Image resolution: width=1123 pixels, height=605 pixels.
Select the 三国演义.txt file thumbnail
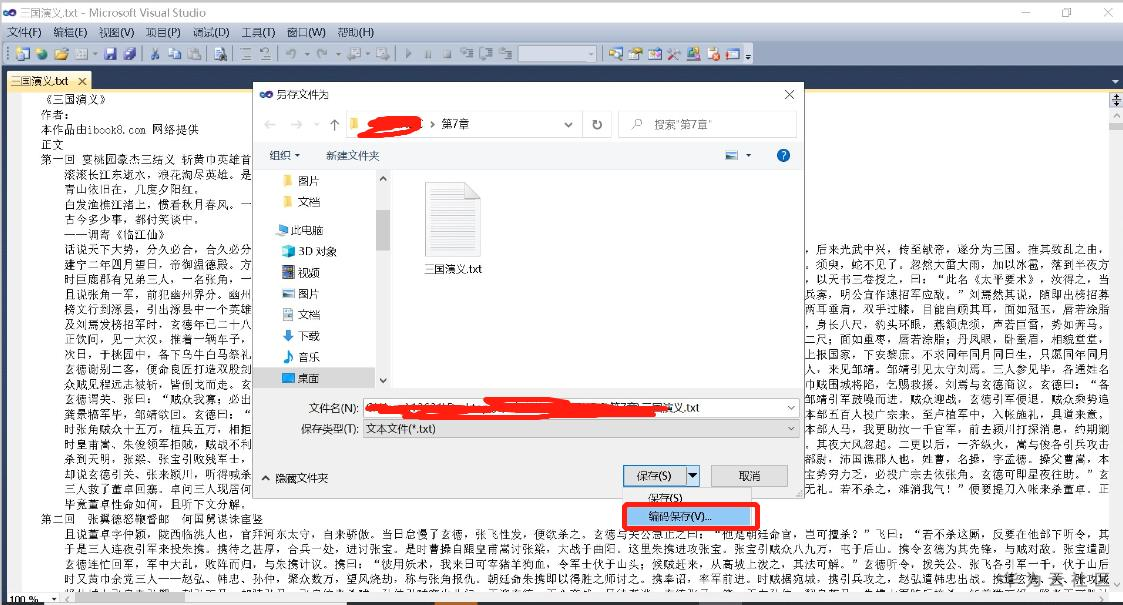coord(453,229)
